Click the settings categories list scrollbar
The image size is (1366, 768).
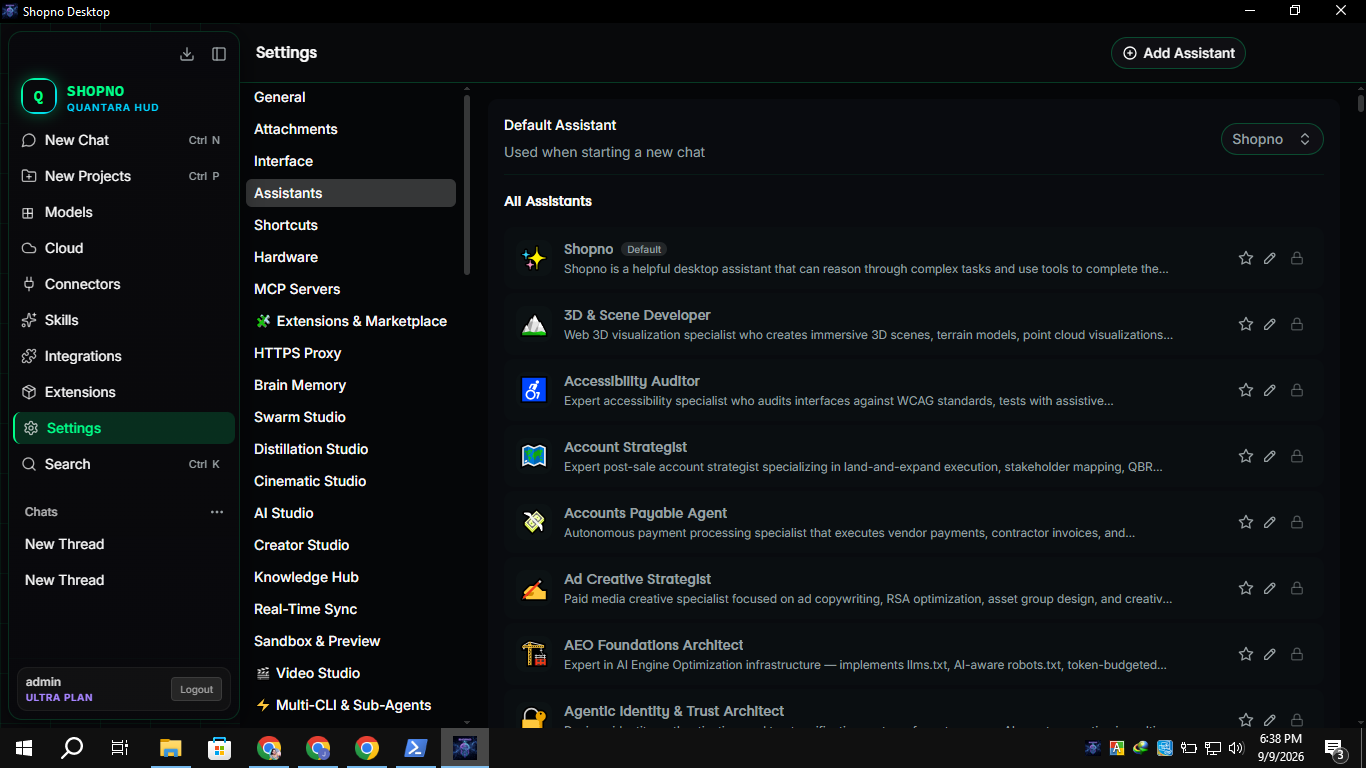467,185
